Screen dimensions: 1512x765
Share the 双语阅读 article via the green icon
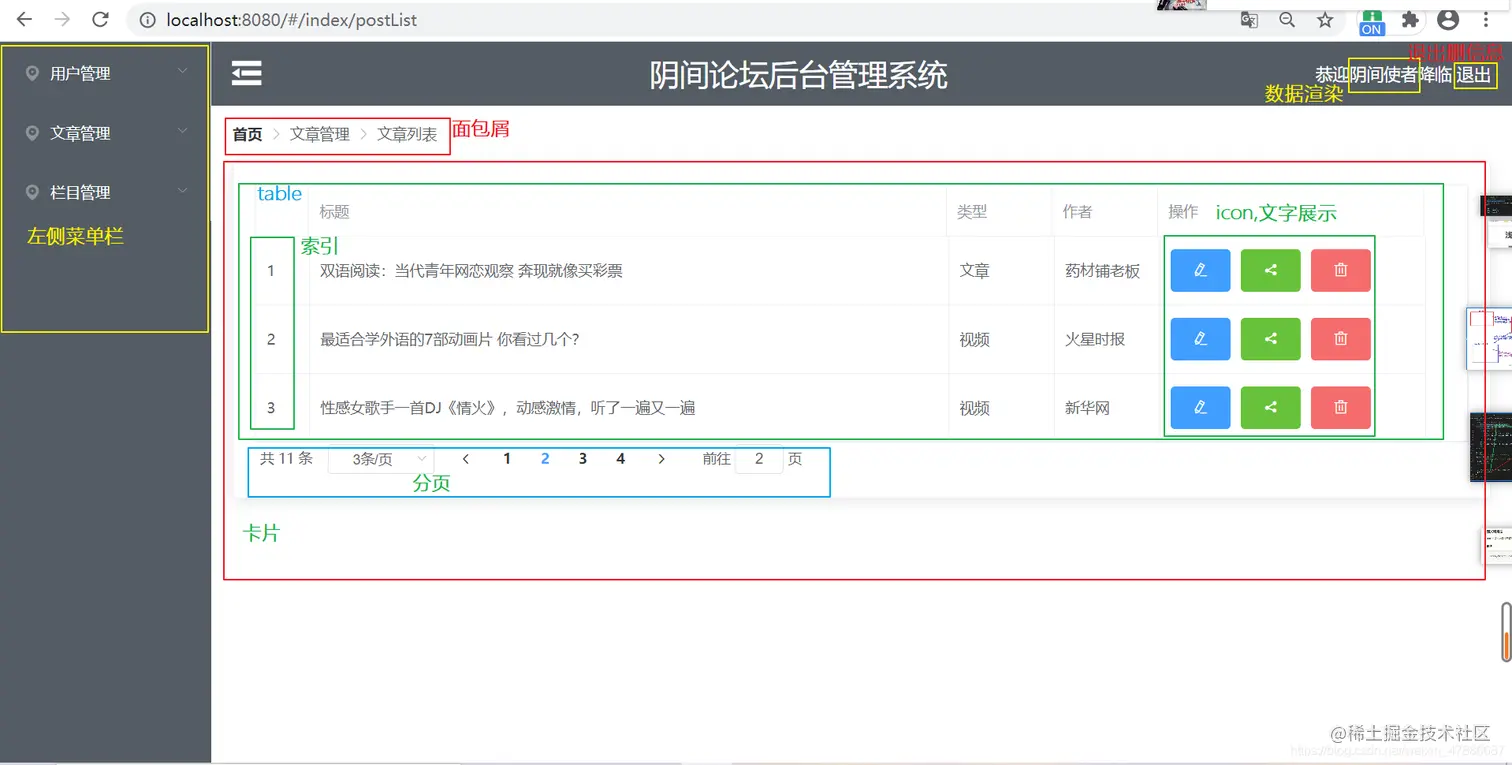[1270, 270]
